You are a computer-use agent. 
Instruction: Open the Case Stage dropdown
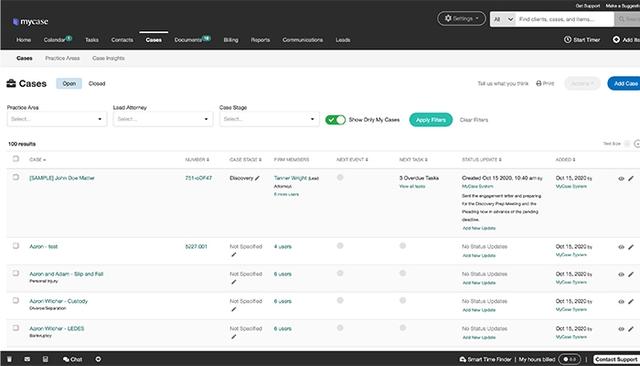point(269,119)
